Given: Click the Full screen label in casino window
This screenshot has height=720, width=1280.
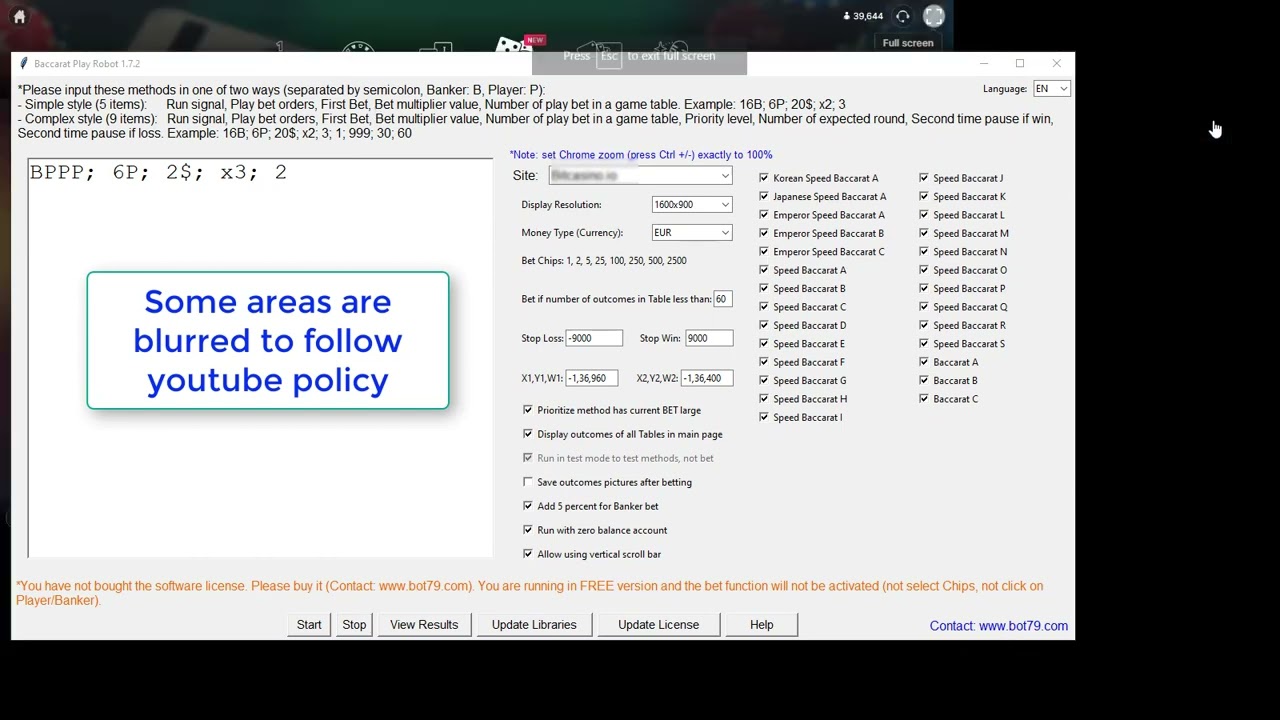Looking at the screenshot, I should click(x=908, y=43).
